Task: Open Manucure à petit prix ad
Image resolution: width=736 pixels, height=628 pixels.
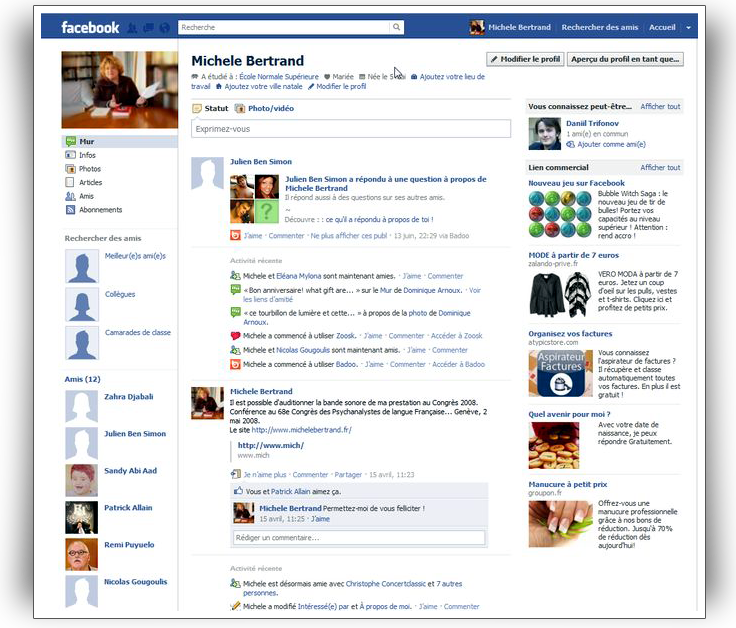Action: click(x=567, y=484)
